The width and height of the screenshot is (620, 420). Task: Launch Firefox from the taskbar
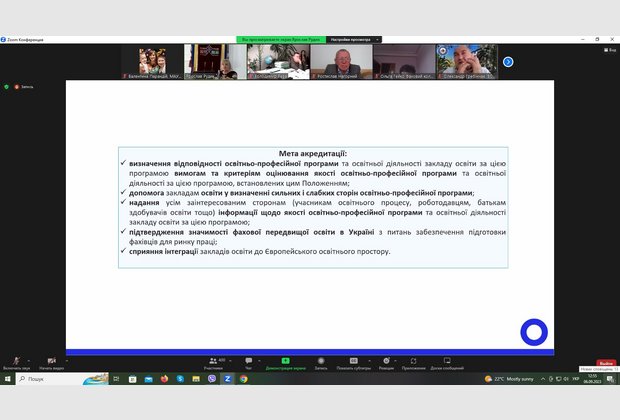164,379
